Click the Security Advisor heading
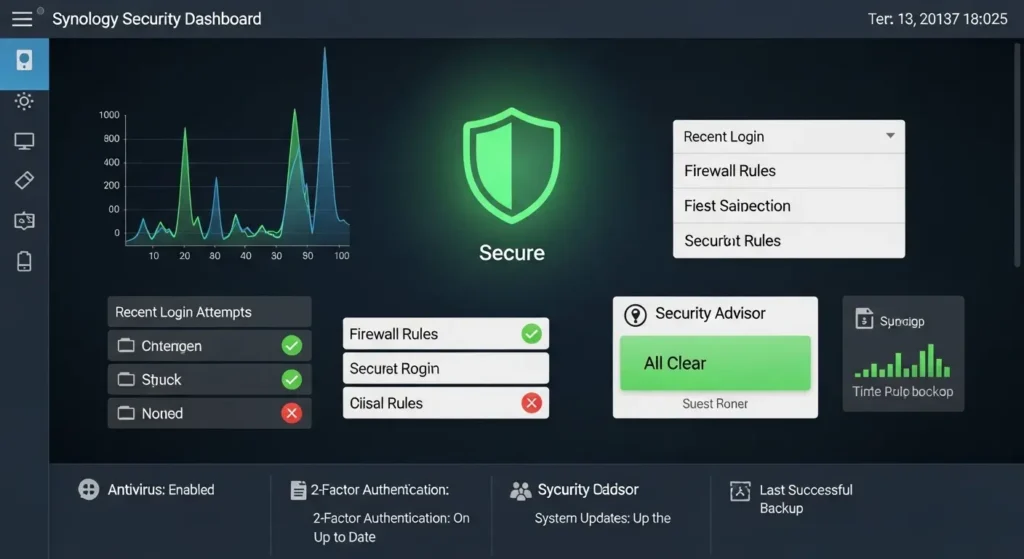 click(710, 313)
